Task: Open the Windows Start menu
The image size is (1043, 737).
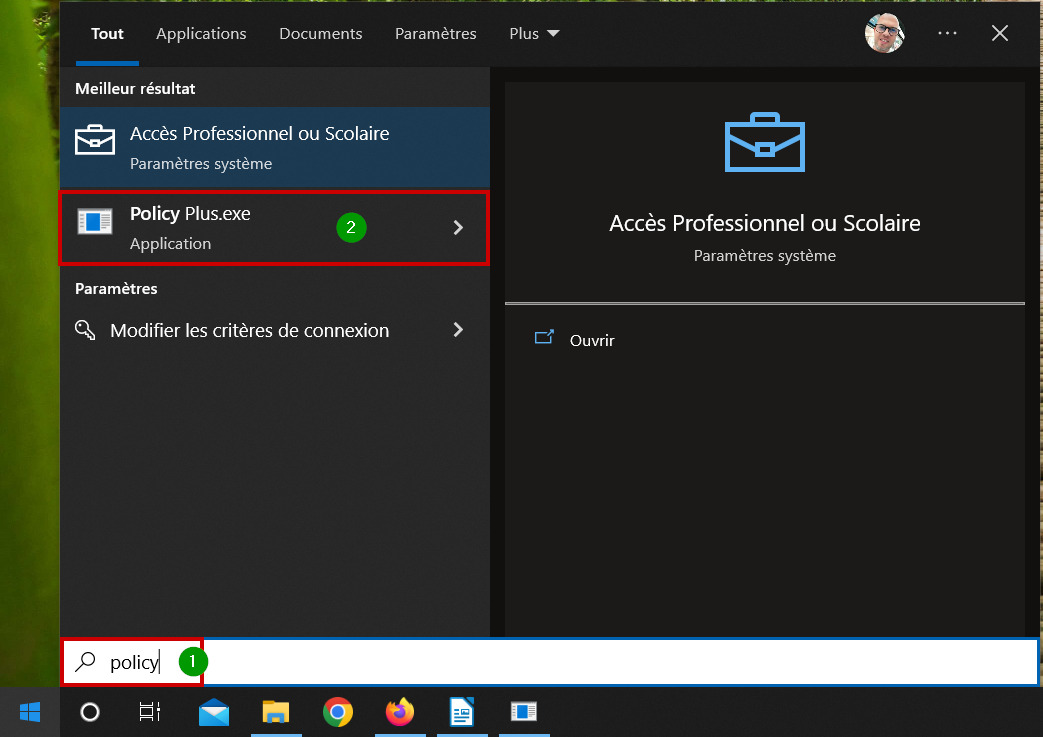Action: coord(30,712)
